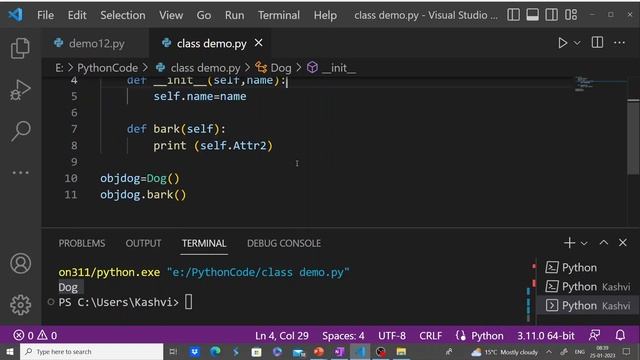Split the editor right
The height and width of the screenshot is (360, 640).
[597, 42]
